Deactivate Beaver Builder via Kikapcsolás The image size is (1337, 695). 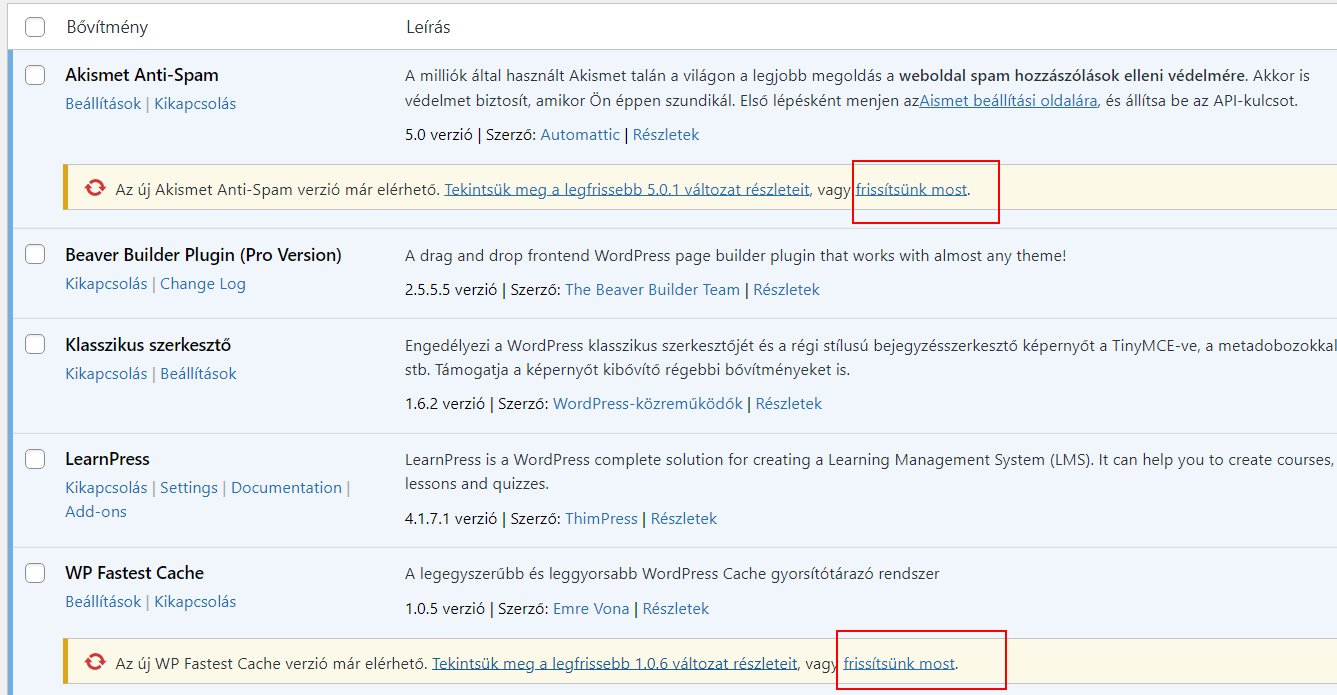[x=106, y=283]
